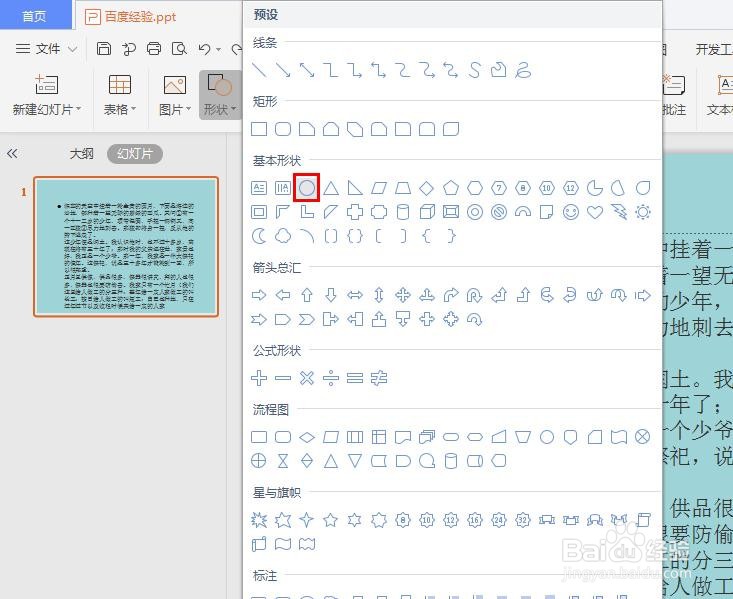Select the can cylinder in basic shapes

[x=403, y=212]
